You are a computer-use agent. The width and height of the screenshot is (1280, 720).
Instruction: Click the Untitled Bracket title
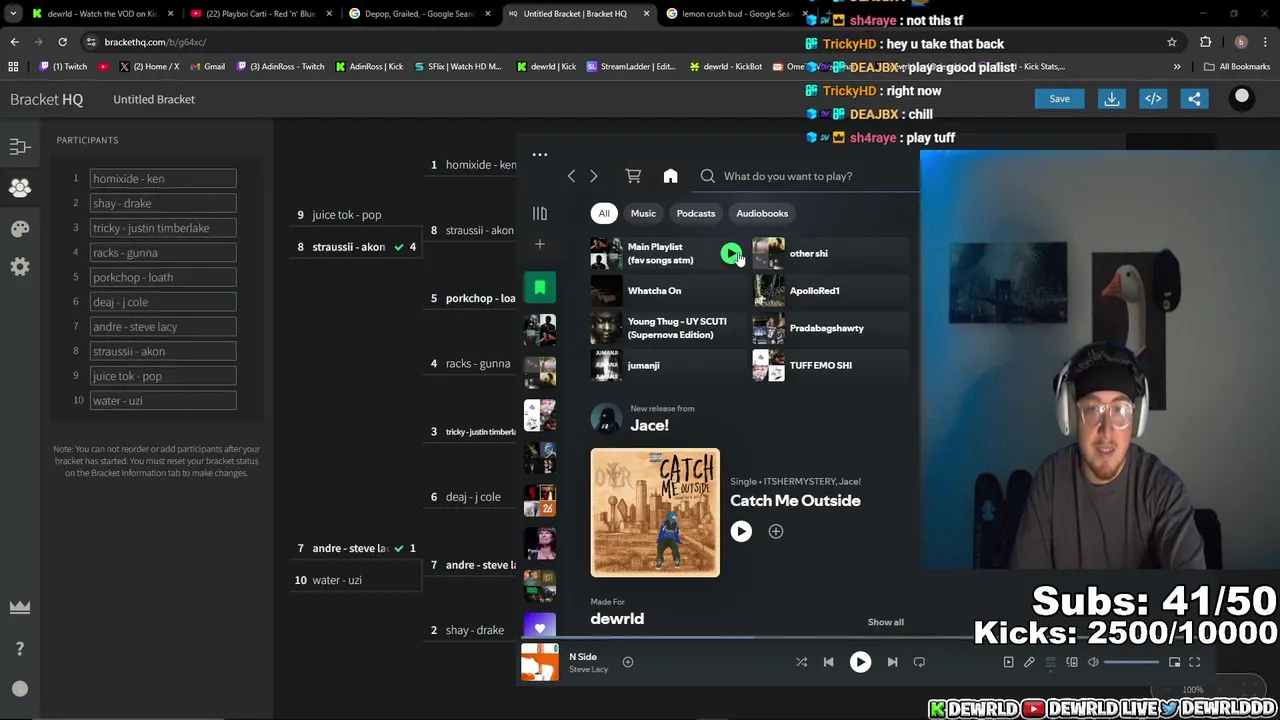pos(154,99)
